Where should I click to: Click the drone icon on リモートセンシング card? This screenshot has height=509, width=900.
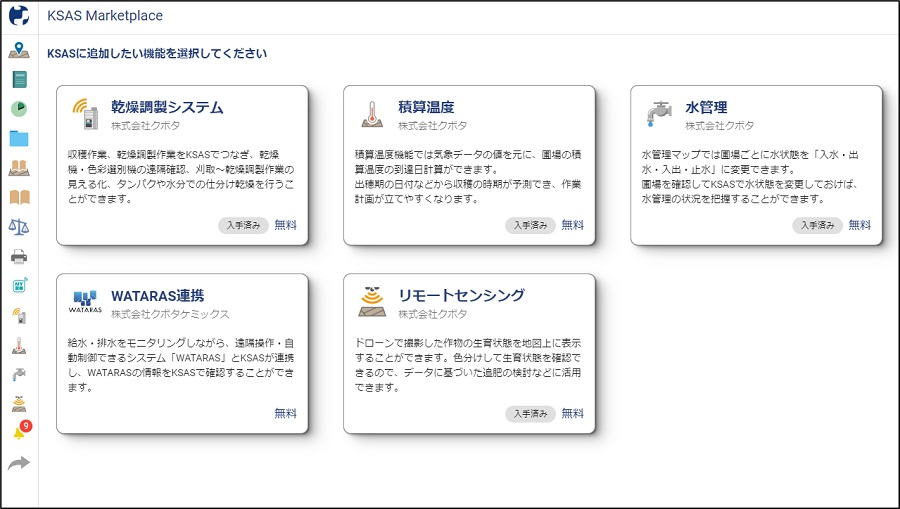(x=372, y=302)
